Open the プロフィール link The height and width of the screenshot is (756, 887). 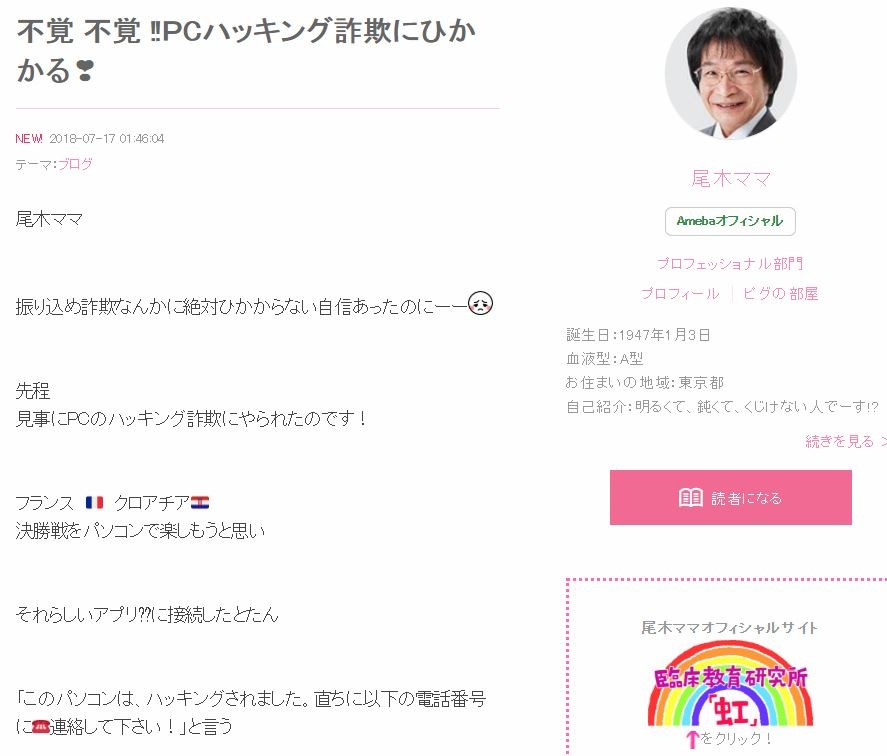coord(680,293)
